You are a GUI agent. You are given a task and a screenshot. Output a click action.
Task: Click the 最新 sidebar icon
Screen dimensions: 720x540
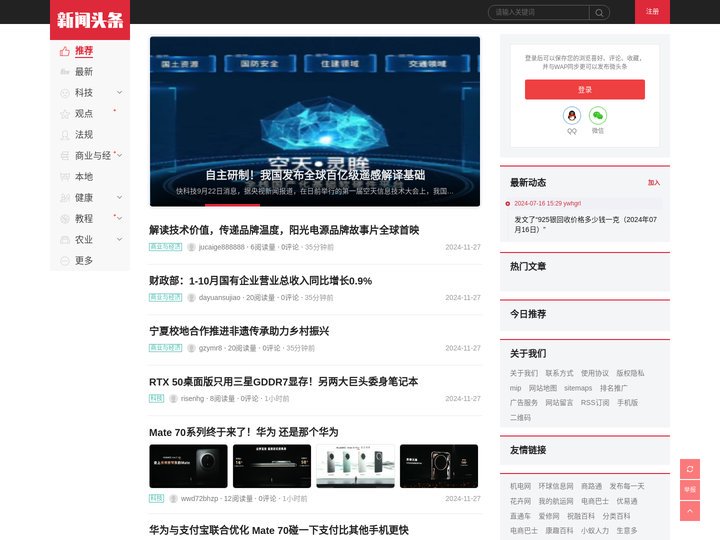65,72
